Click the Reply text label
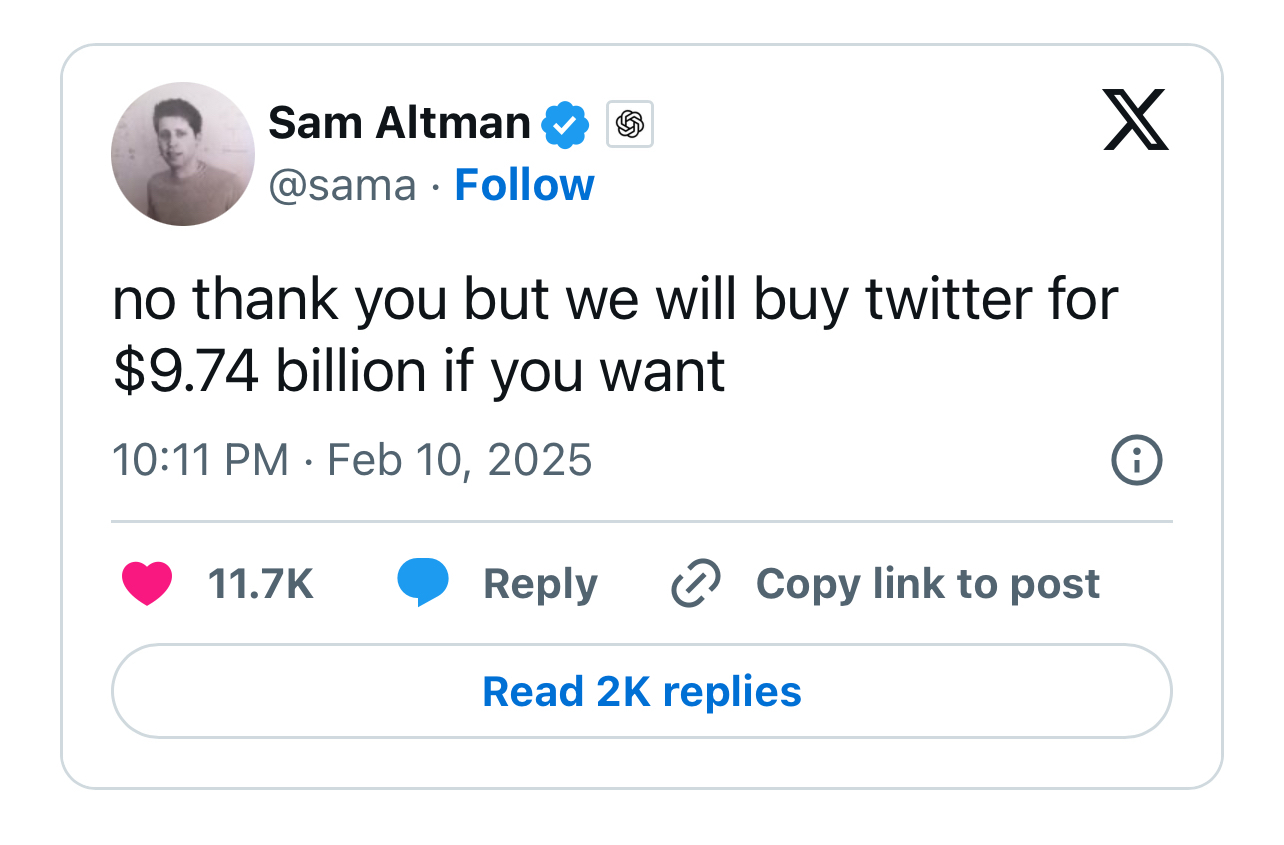 540,584
